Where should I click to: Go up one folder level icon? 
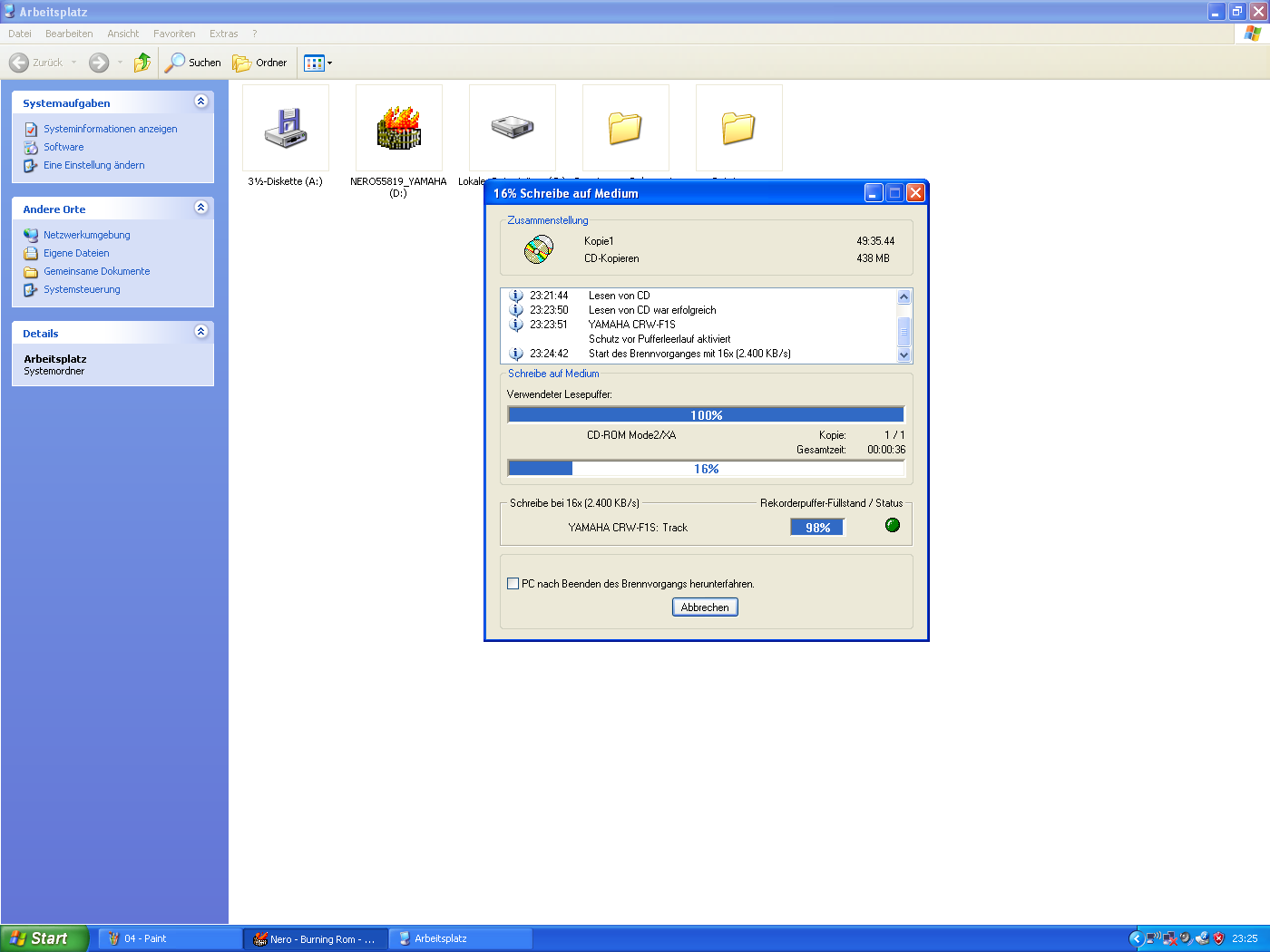click(x=142, y=63)
